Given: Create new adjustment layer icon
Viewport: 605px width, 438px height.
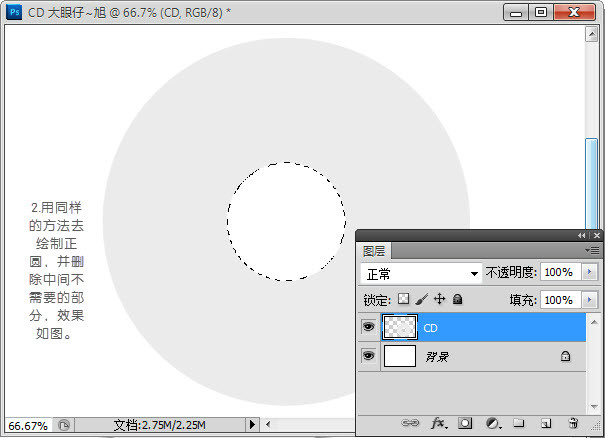Looking at the screenshot, I should [x=493, y=423].
